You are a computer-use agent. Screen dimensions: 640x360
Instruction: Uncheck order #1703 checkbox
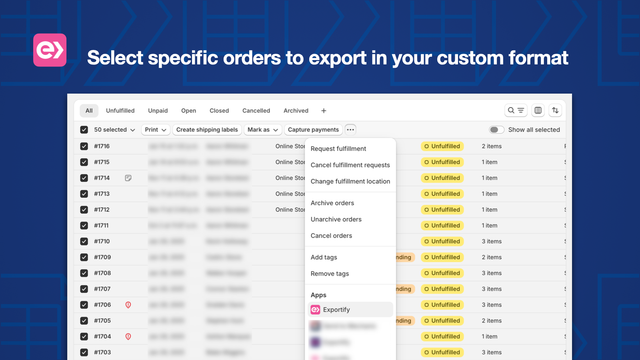84,352
